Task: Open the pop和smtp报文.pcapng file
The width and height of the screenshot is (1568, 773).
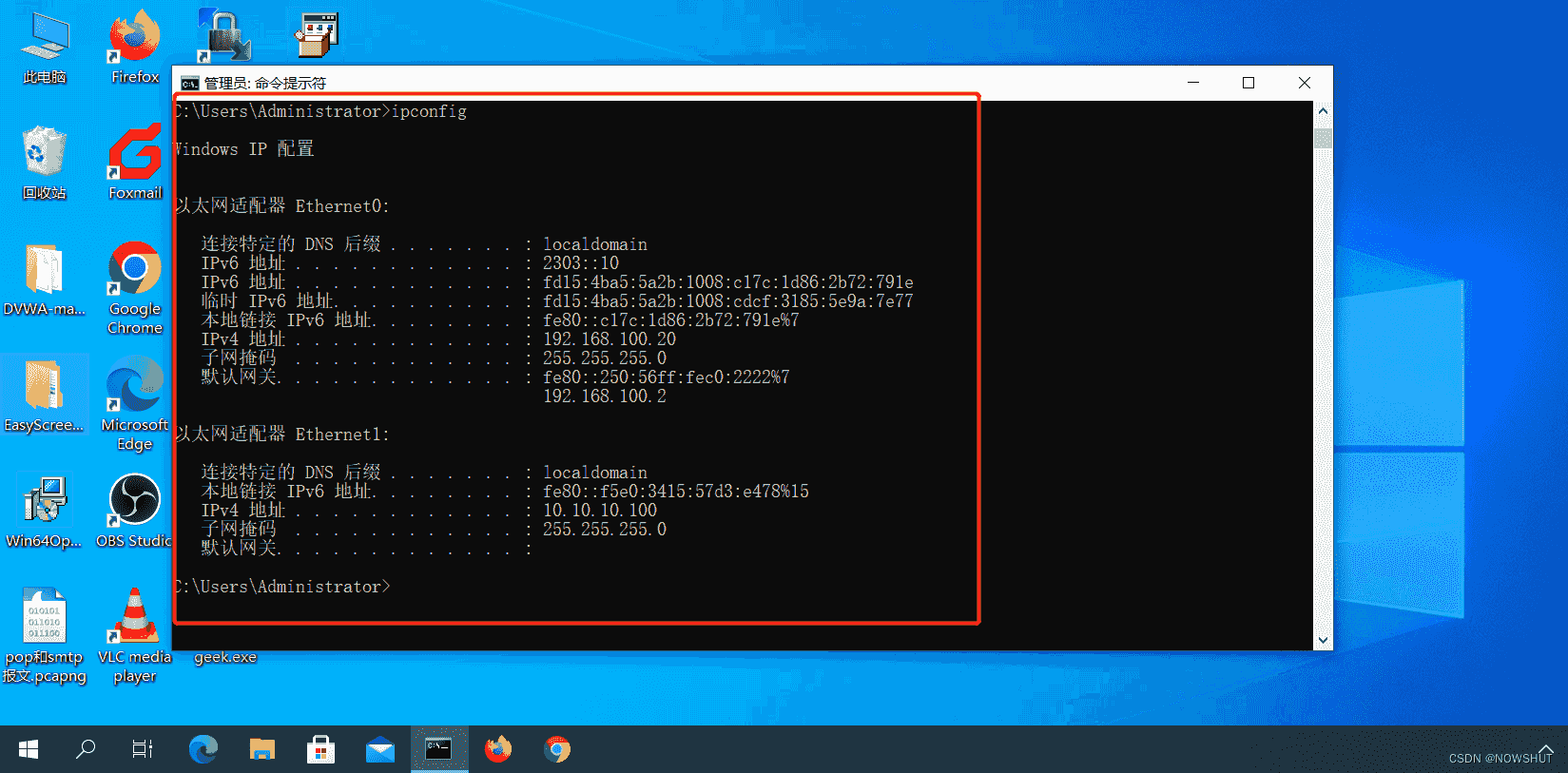Action: [44, 636]
